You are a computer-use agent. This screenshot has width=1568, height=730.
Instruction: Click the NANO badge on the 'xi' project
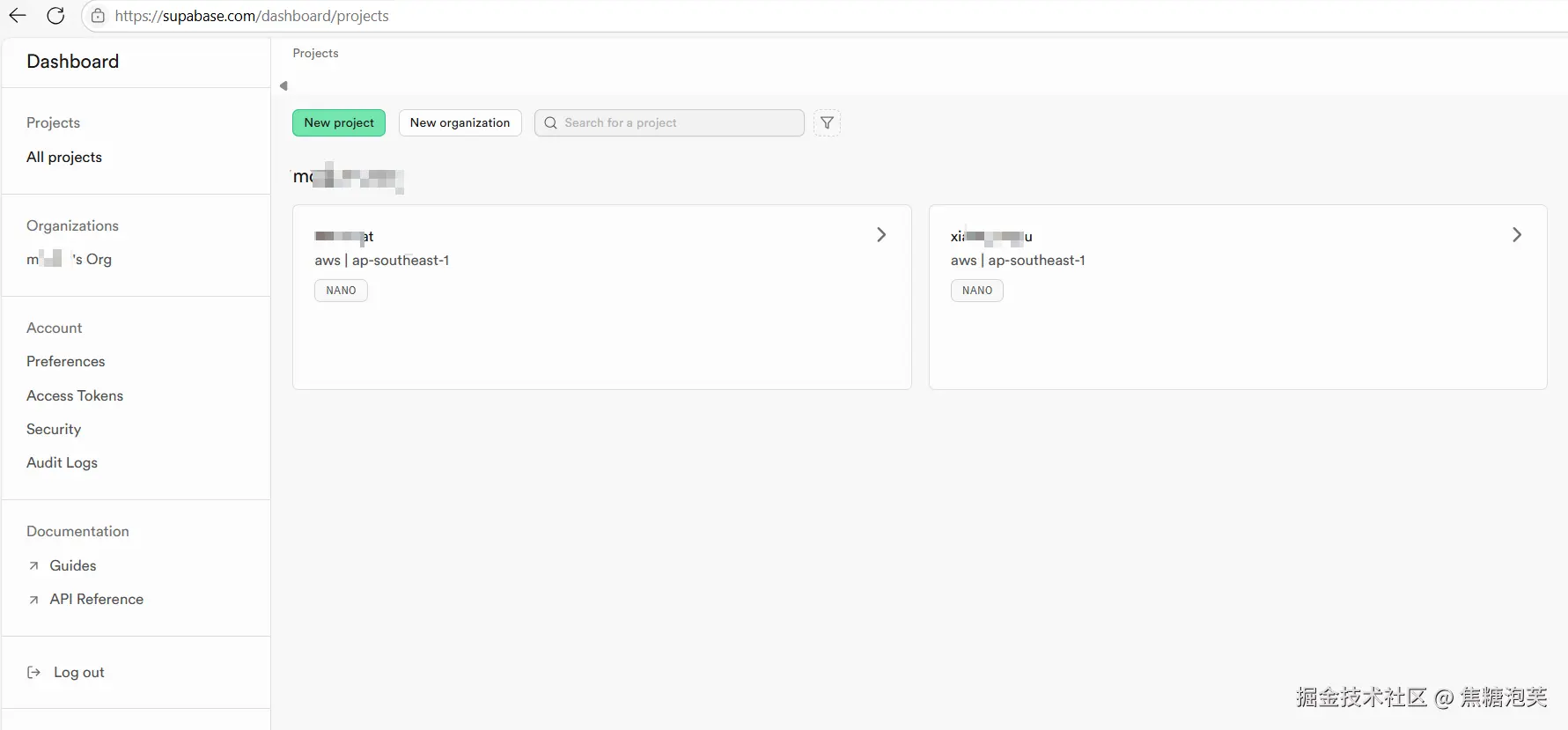coord(977,291)
